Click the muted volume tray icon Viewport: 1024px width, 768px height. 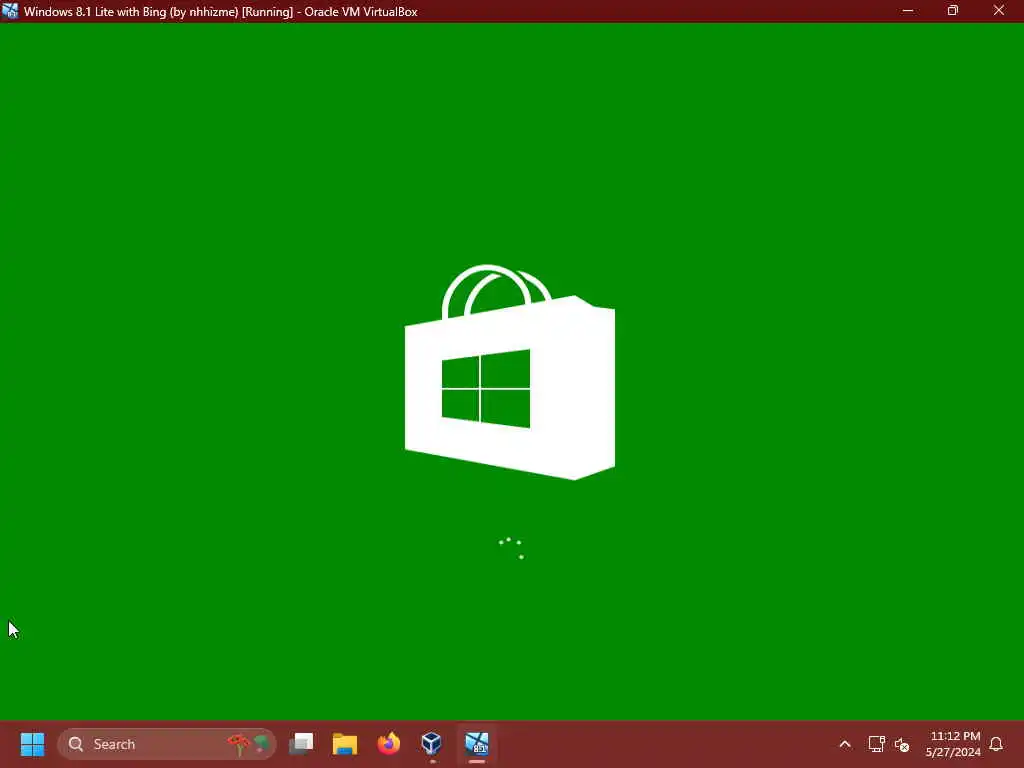(x=902, y=744)
